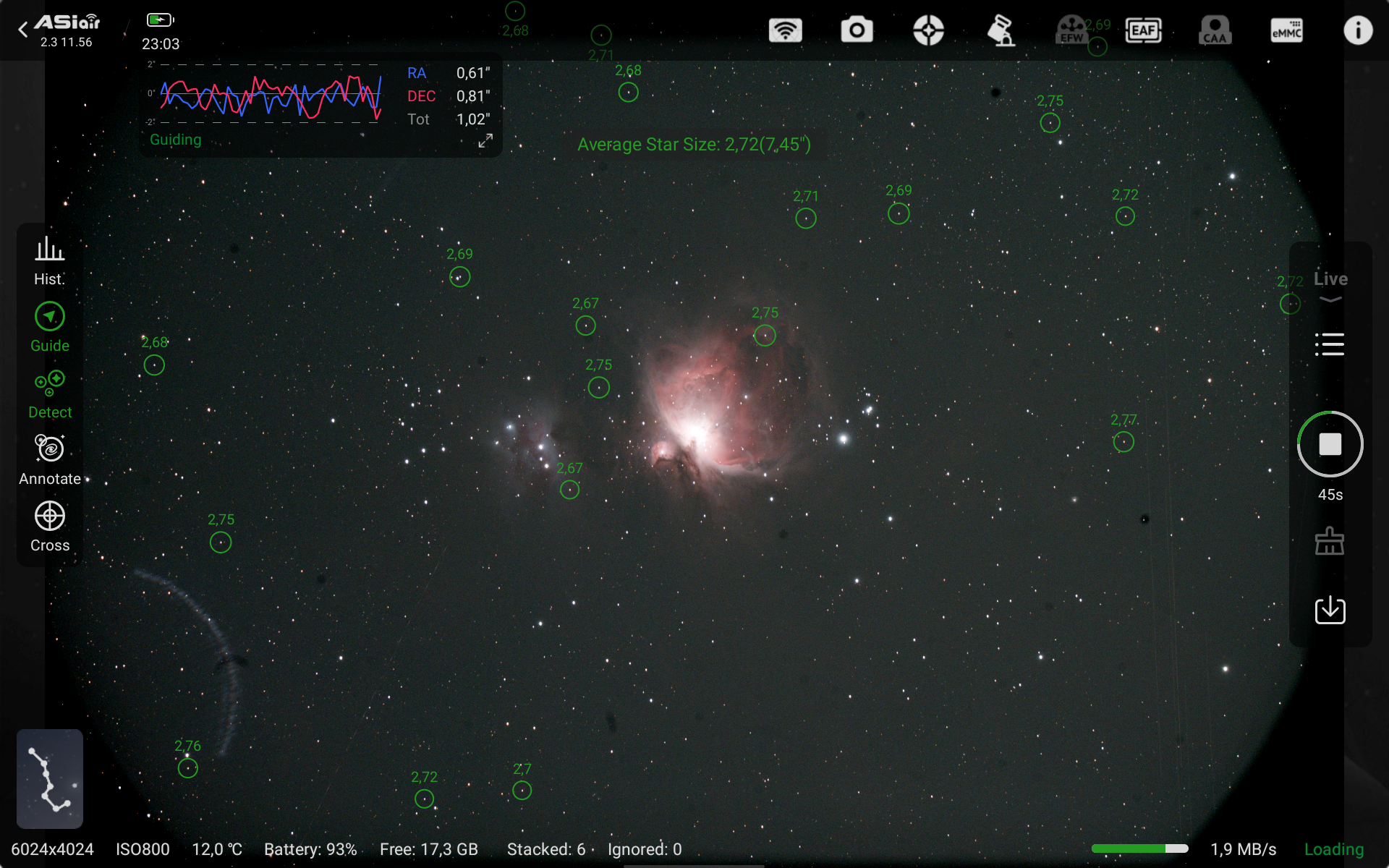Click the battery status icon
The width and height of the screenshot is (1389, 868).
(x=161, y=20)
